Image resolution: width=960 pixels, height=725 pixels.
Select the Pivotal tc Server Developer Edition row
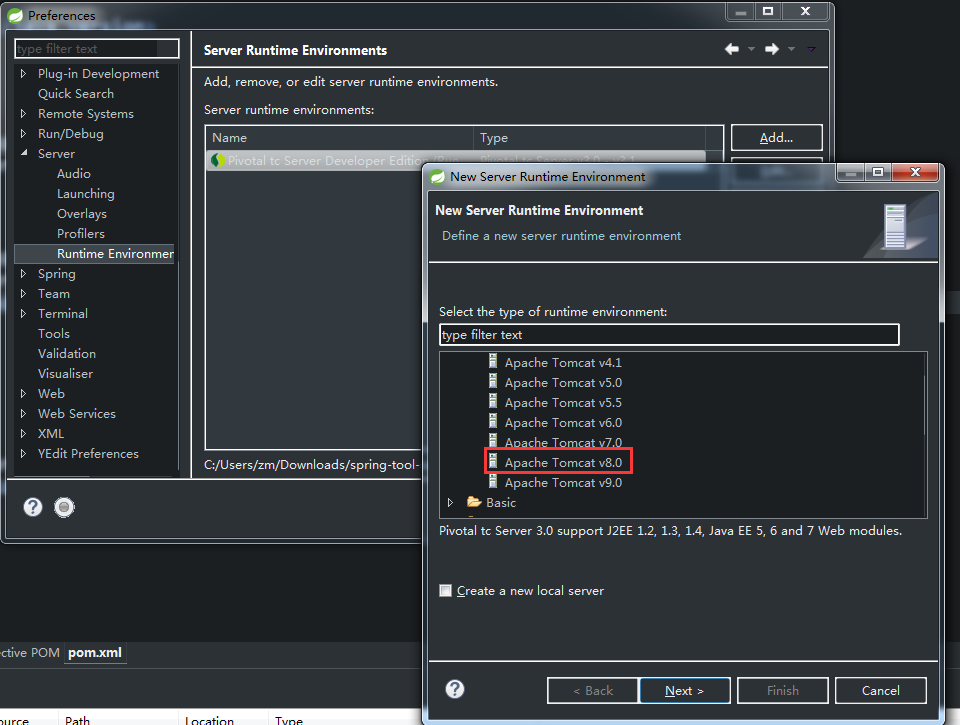coord(456,160)
